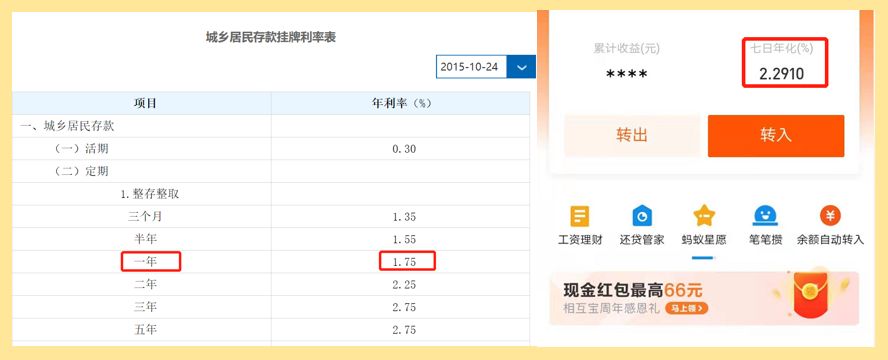Viewport: 888px width, 360px height.
Task: Click the 年利率（%） column header
Action: click(x=401, y=104)
